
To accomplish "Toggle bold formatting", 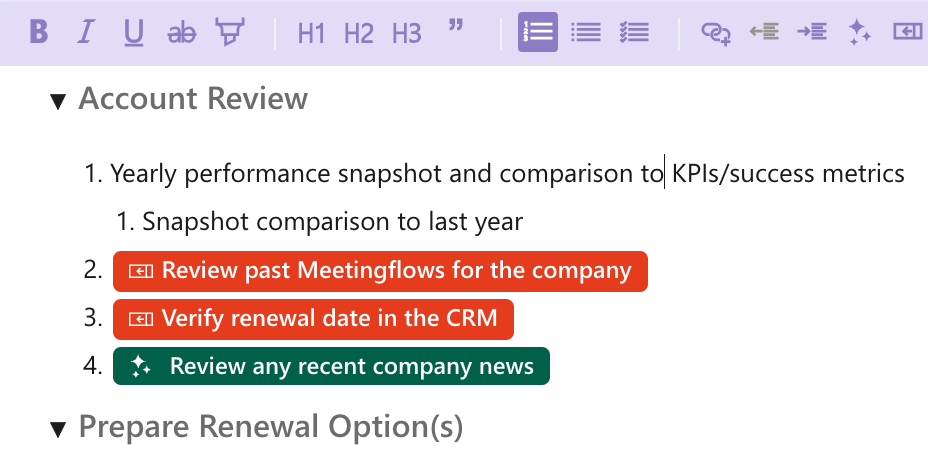I will coord(39,33).
